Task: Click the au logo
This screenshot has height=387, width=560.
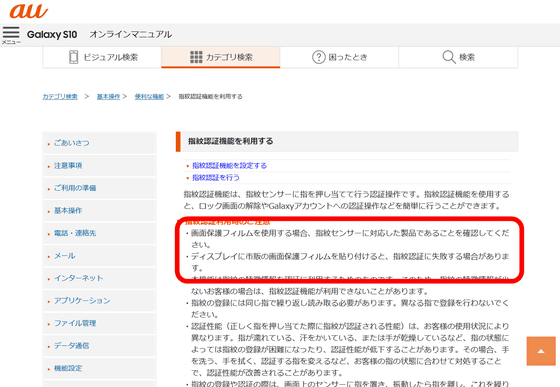Action: (29, 11)
